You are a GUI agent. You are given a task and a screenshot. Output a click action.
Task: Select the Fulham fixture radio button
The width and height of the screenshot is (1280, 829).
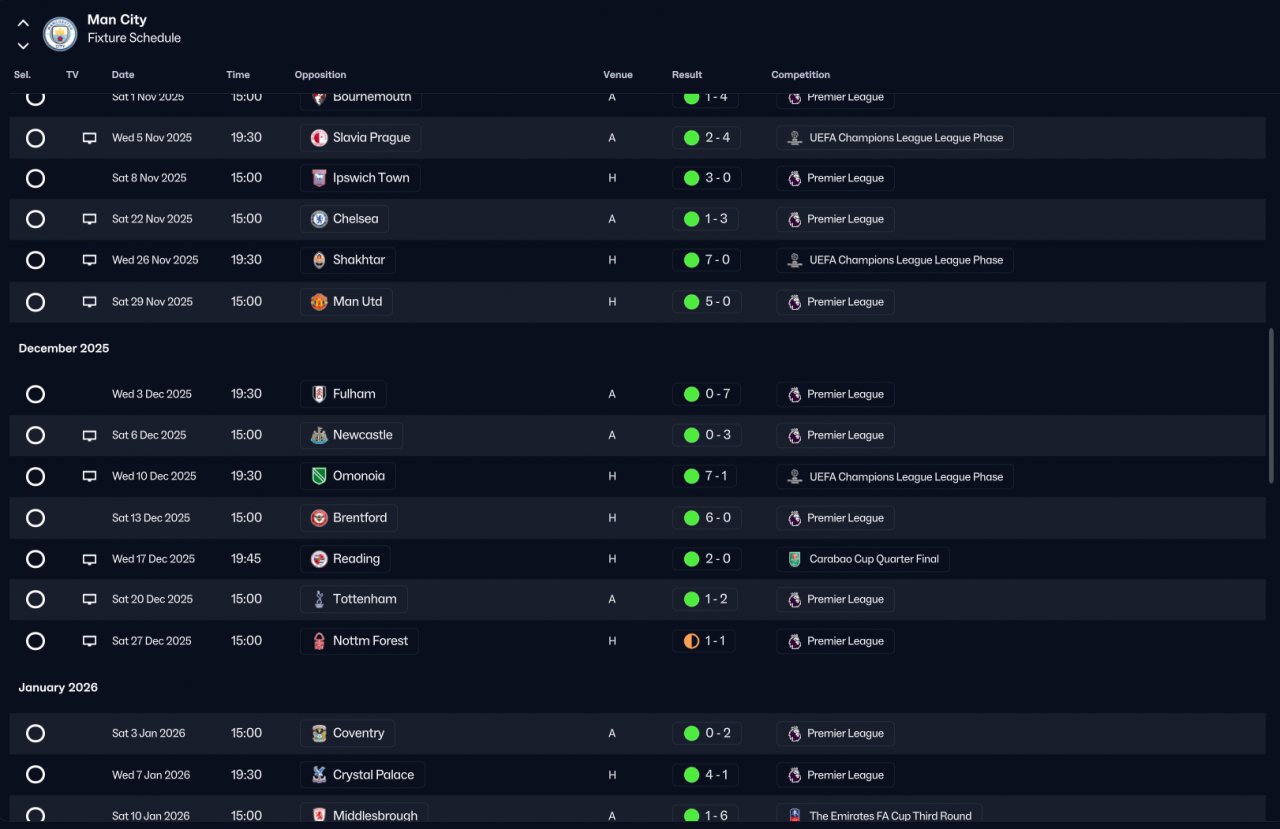point(35,394)
